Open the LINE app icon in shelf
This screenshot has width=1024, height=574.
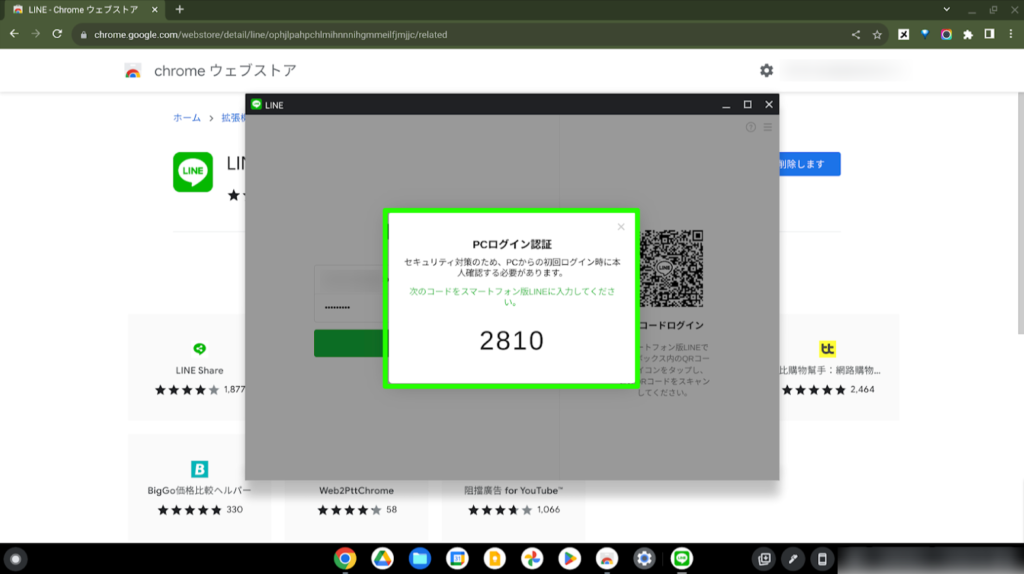click(681, 558)
